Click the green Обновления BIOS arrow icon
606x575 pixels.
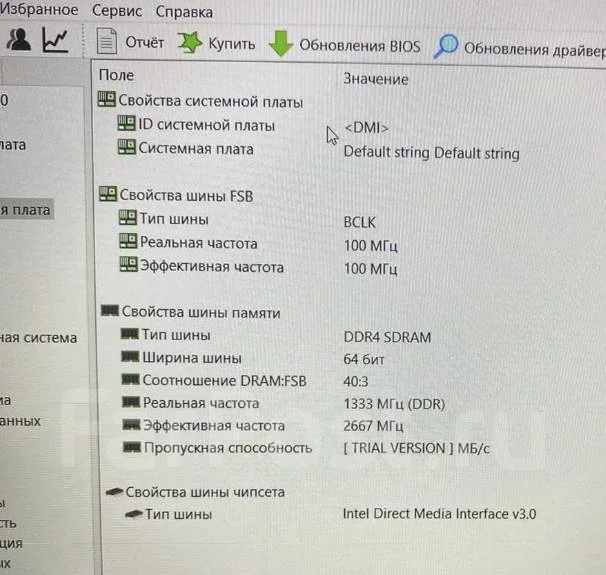(x=281, y=43)
